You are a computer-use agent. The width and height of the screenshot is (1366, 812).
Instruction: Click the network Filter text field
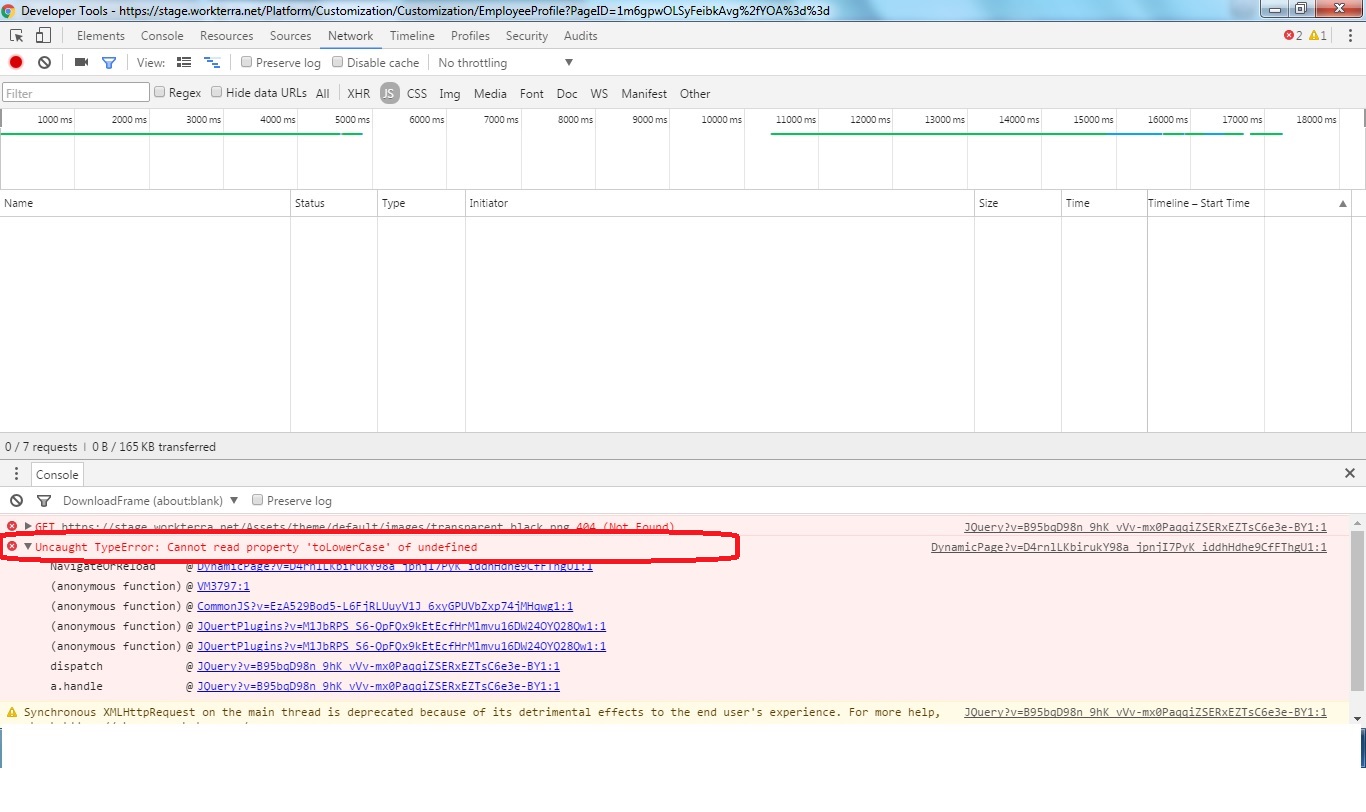(x=76, y=93)
